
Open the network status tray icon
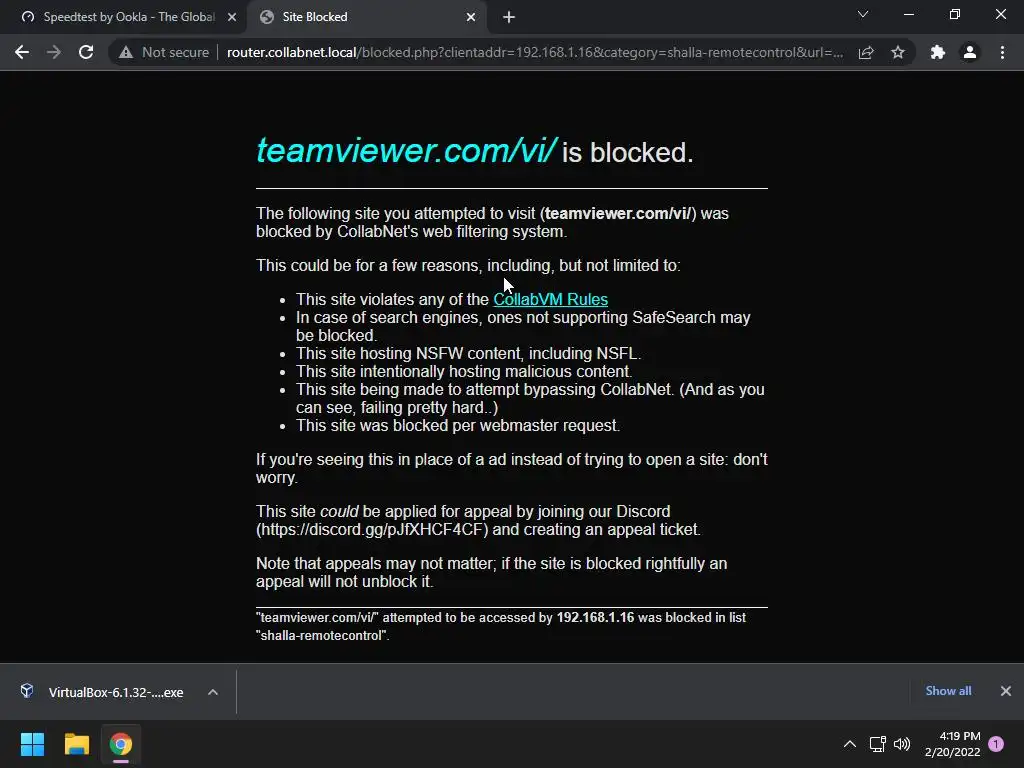click(878, 744)
